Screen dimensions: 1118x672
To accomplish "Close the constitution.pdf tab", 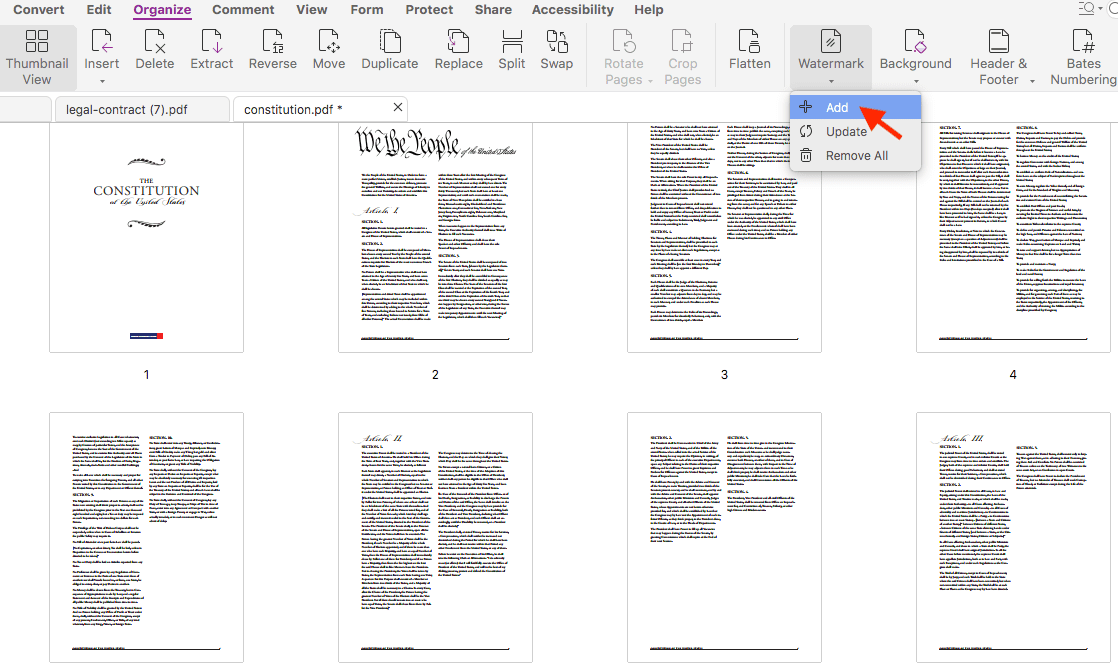I will pyautogui.click(x=398, y=107).
